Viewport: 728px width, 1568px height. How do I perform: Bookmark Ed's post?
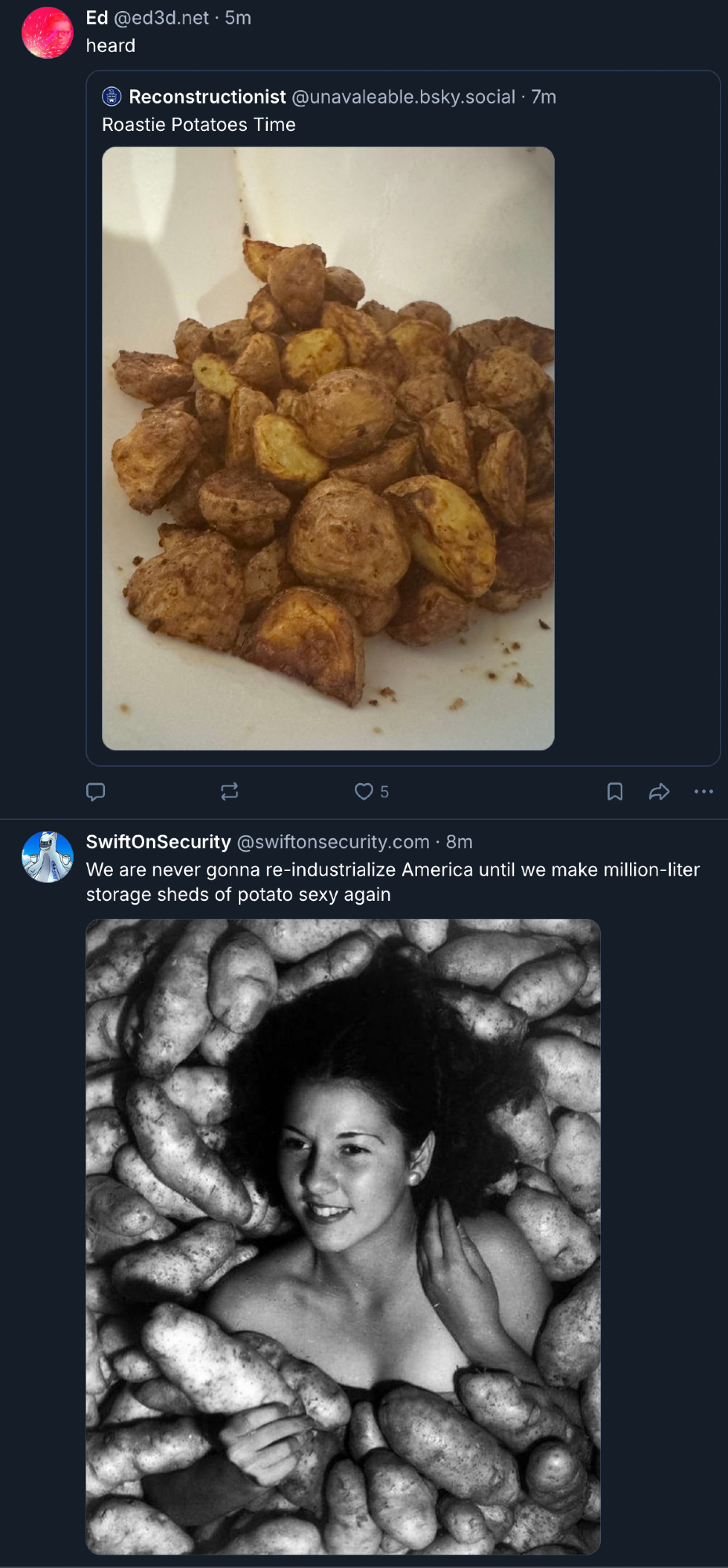tap(615, 792)
